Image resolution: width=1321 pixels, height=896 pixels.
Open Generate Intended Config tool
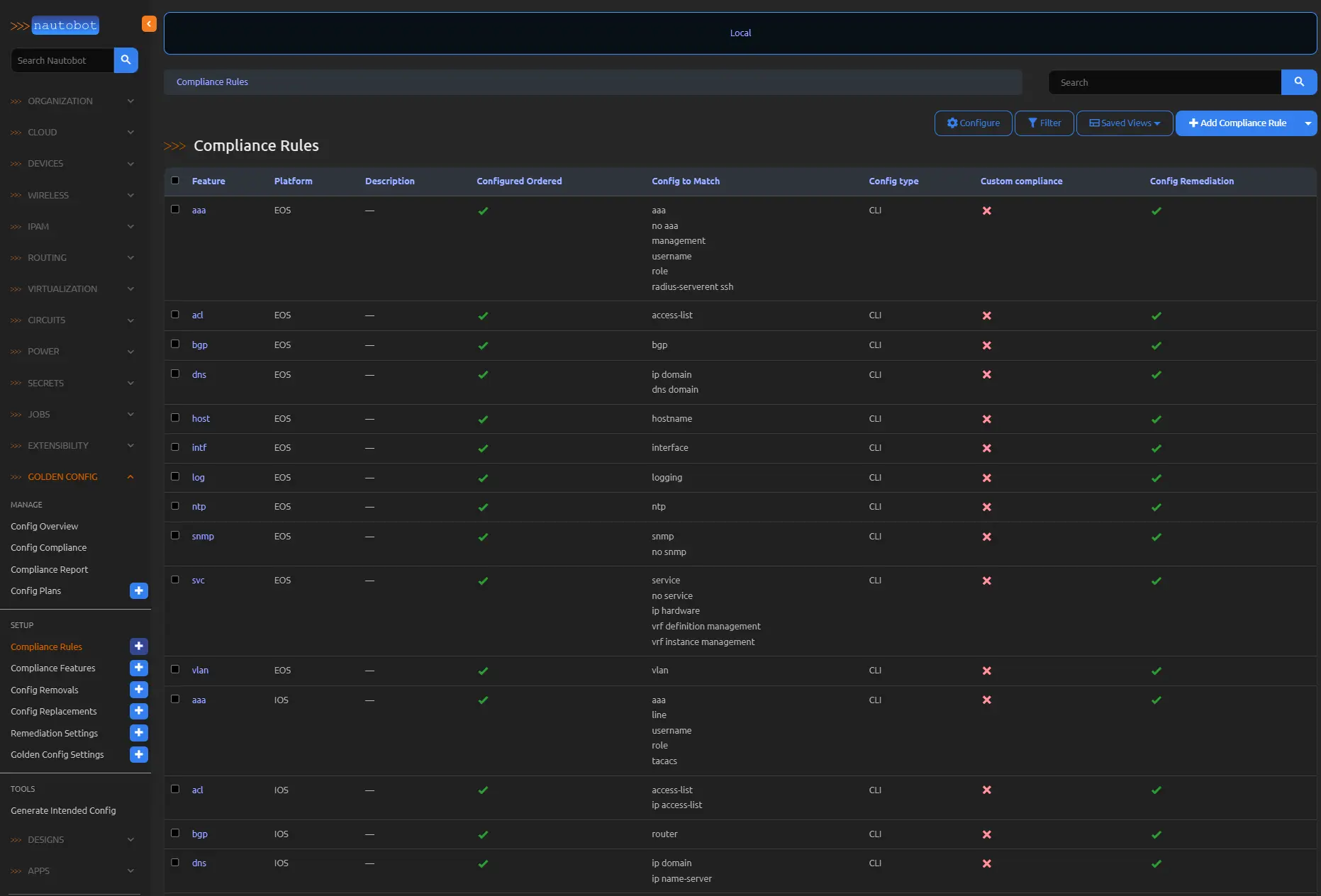[x=63, y=811]
